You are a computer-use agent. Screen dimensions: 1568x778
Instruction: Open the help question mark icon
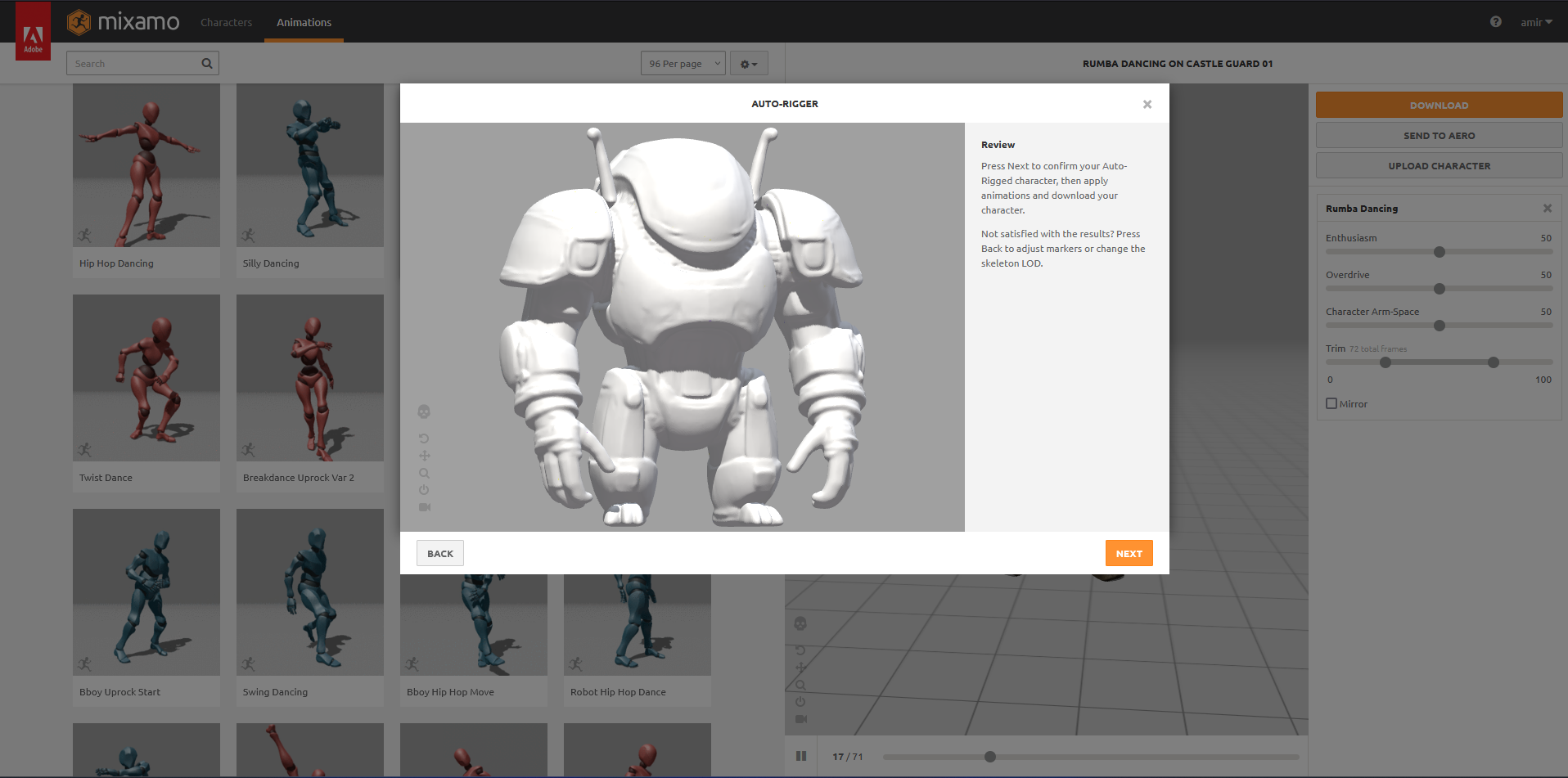[x=1495, y=22]
